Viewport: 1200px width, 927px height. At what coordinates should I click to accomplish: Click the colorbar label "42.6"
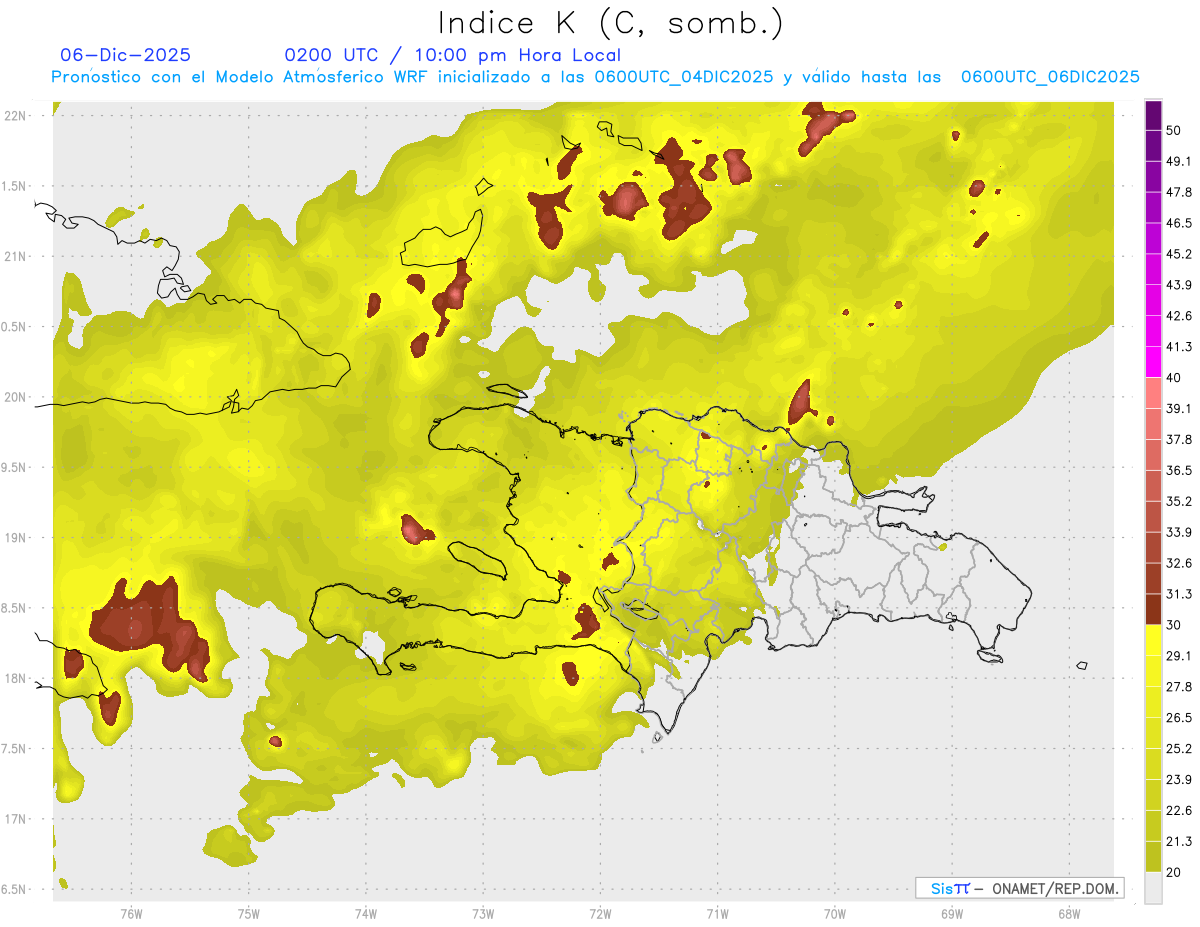(x=1178, y=316)
